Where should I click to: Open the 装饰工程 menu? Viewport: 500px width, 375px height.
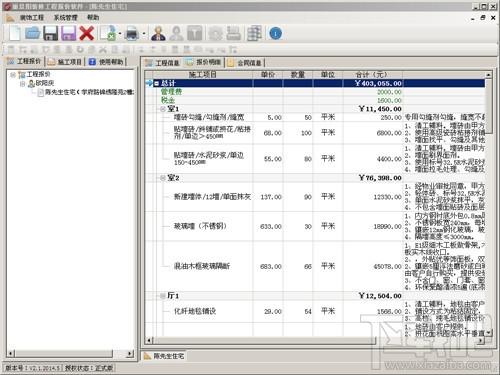pos(32,17)
